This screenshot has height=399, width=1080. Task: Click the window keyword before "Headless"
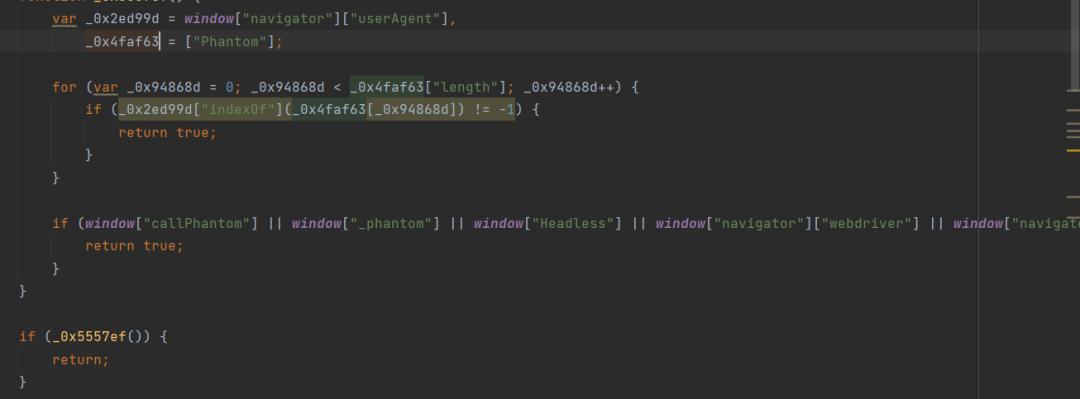(x=498, y=223)
